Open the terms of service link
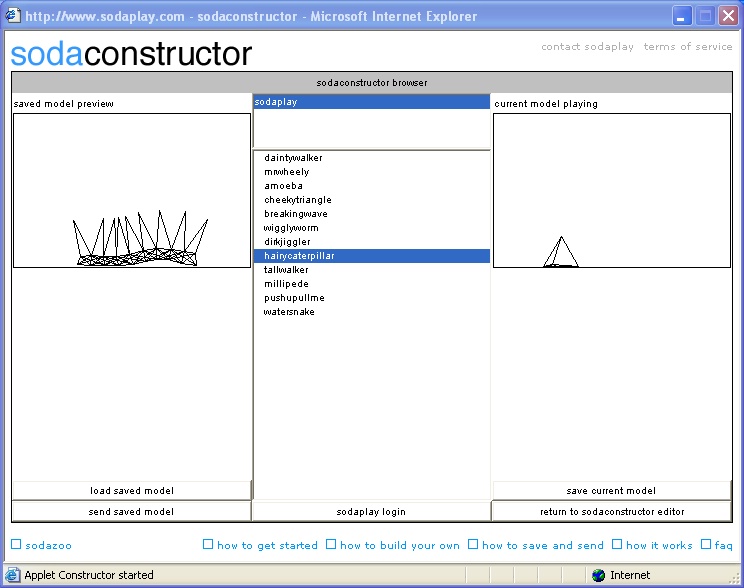Image resolution: width=744 pixels, height=588 pixels. [x=688, y=47]
